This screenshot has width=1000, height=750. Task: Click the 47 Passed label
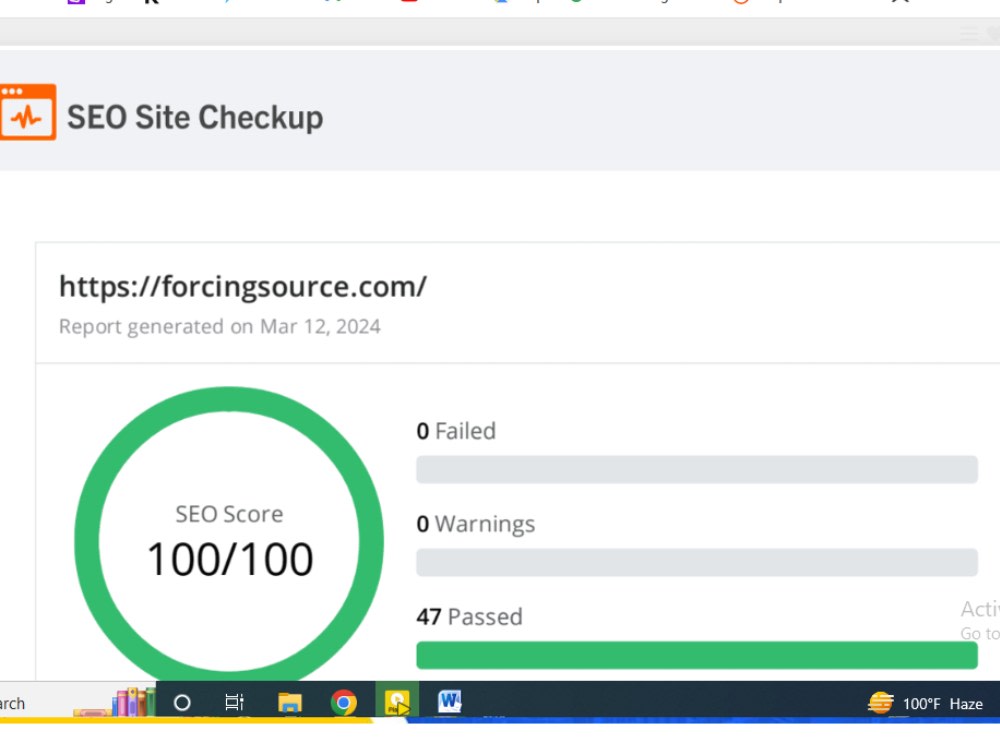tap(469, 617)
